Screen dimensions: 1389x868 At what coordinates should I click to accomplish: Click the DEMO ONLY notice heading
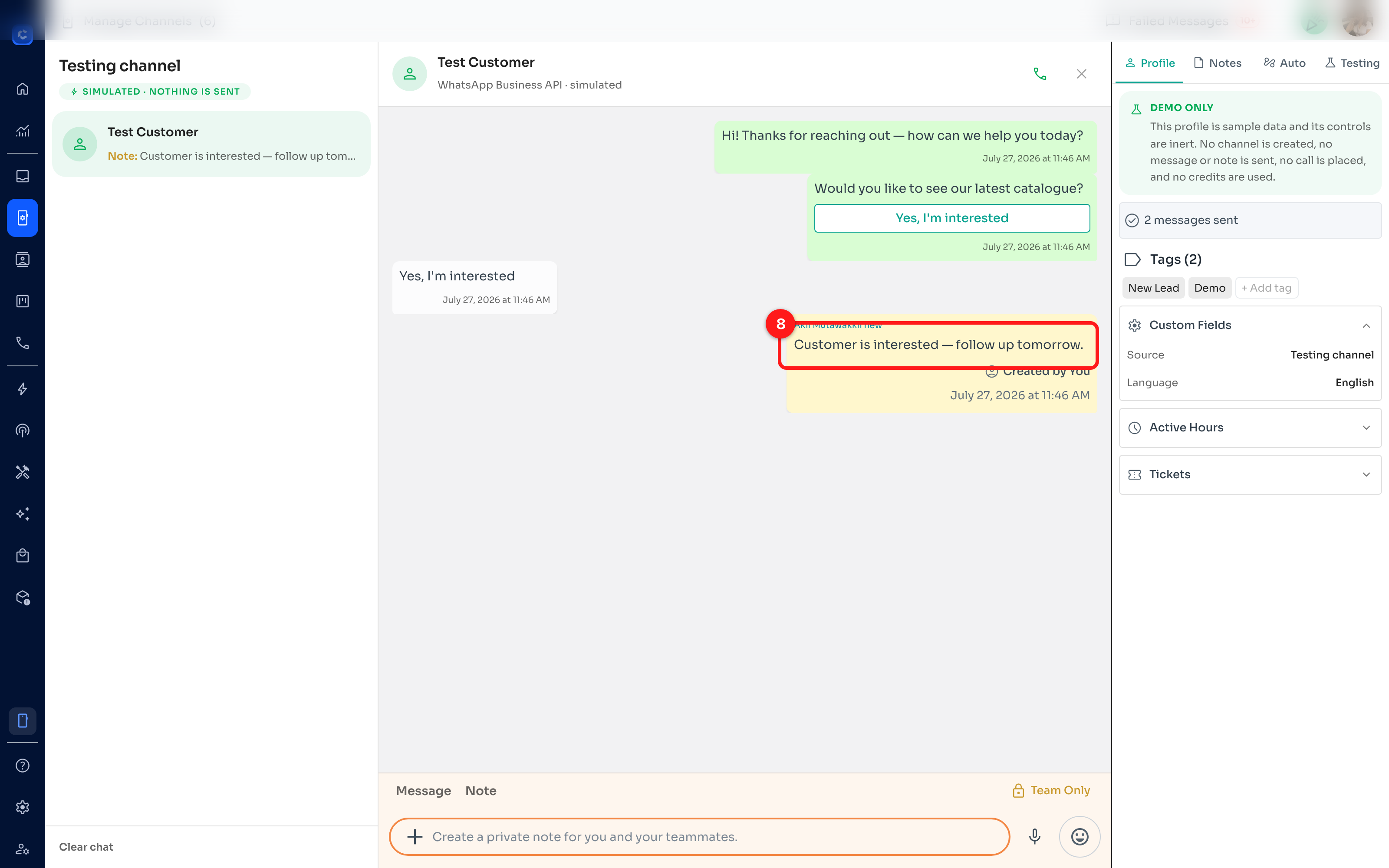[x=1181, y=107]
